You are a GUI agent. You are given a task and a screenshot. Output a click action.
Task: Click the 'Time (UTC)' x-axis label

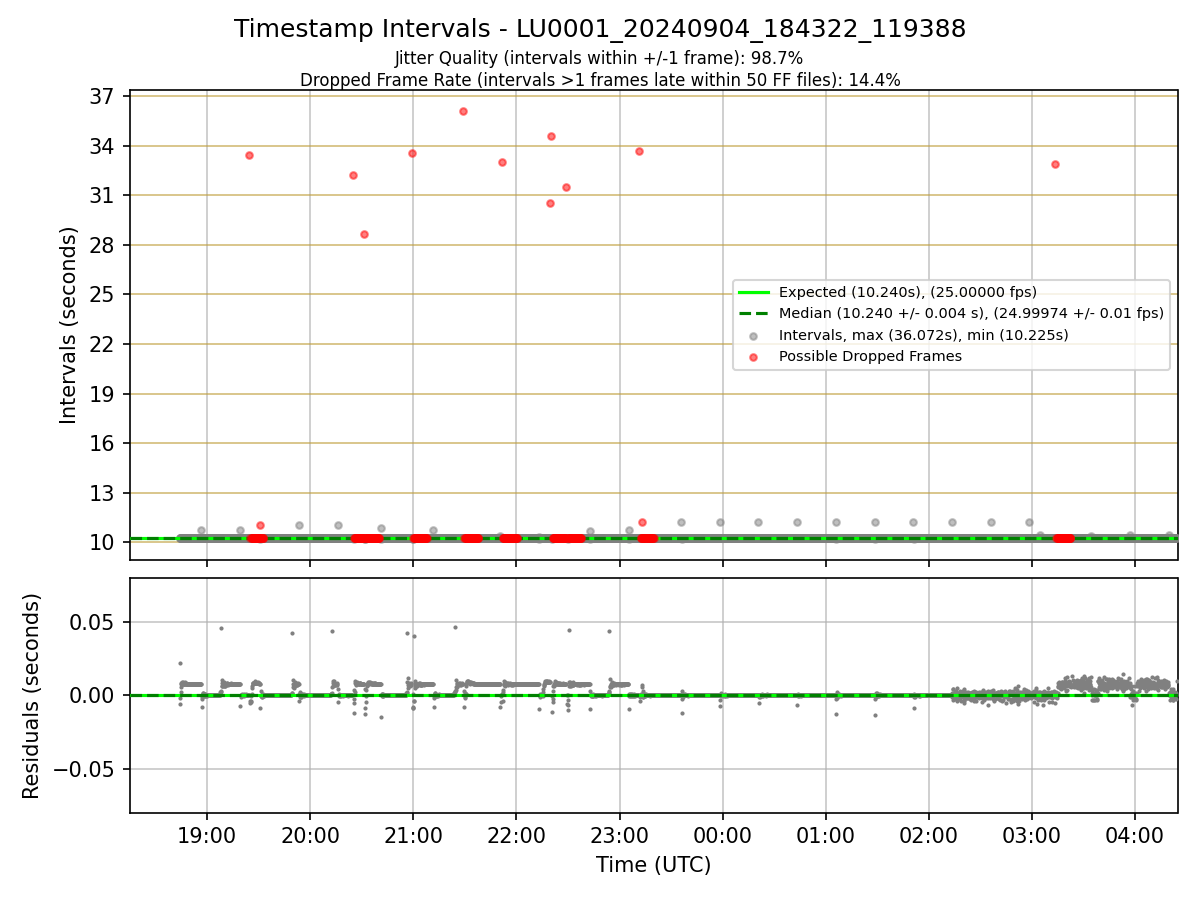(x=653, y=865)
